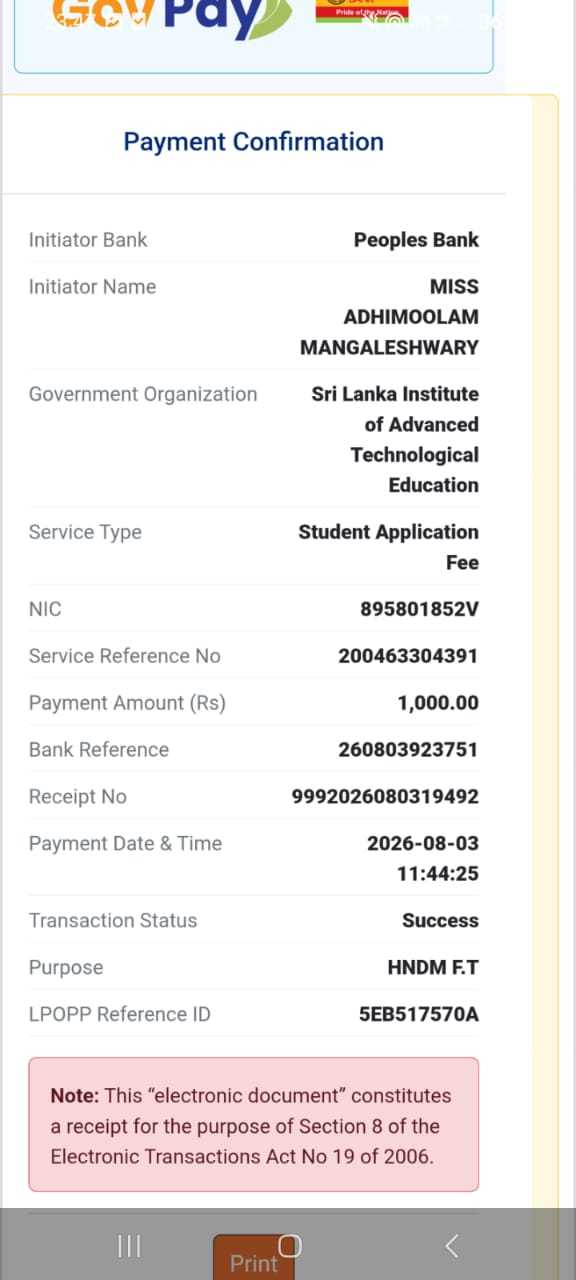576x1280 pixels.
Task: Tap the Android home button
Action: tap(290, 1245)
